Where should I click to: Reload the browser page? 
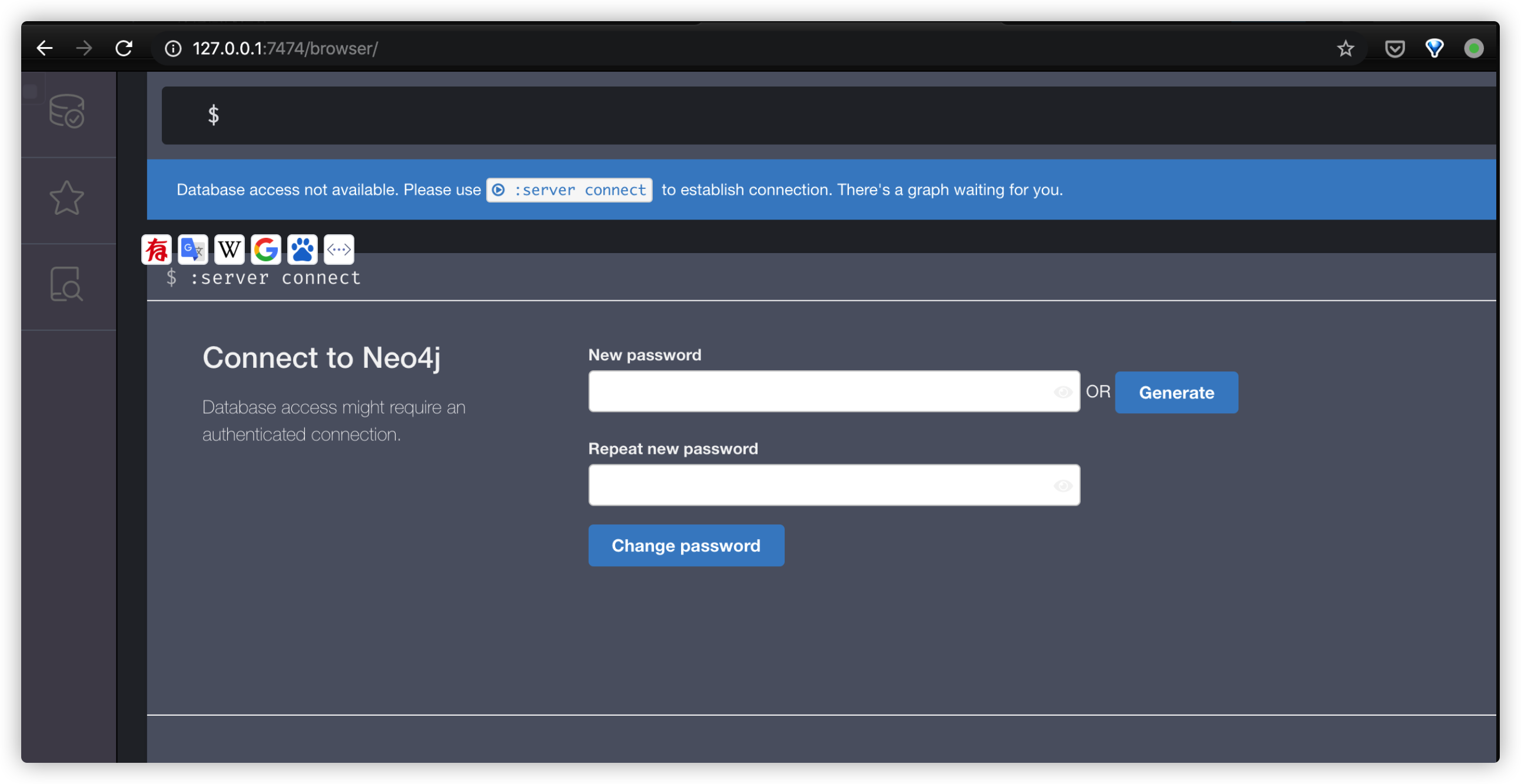coord(124,48)
